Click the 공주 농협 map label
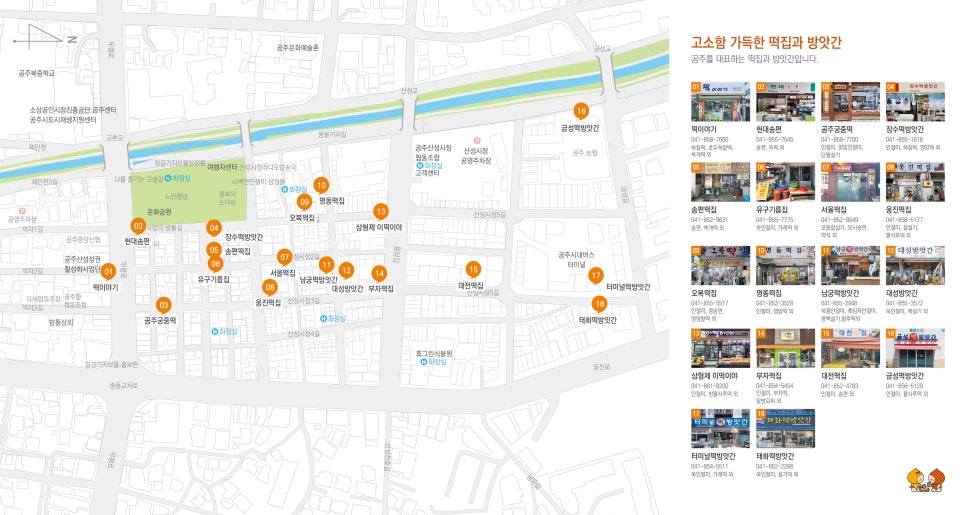The height and width of the screenshot is (515, 966). tap(585, 153)
